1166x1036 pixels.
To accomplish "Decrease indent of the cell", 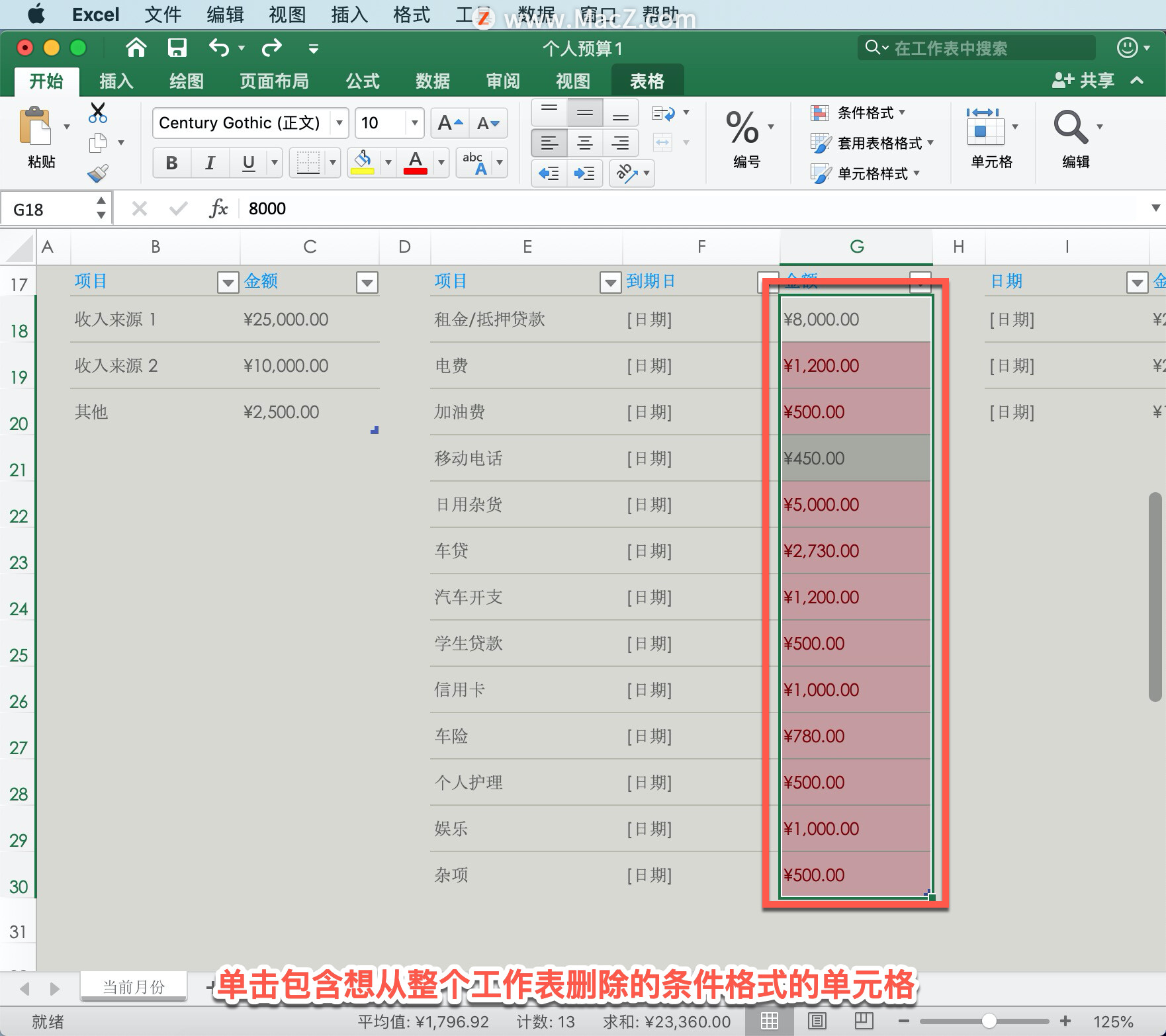I will coord(549,173).
